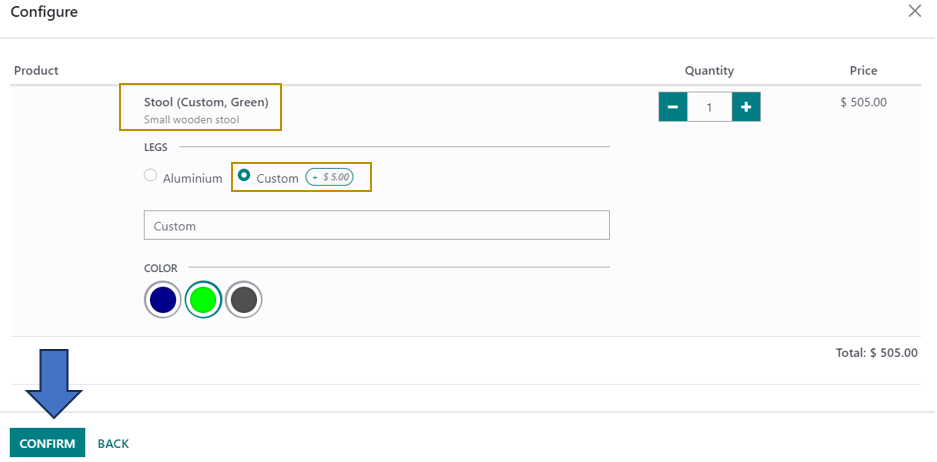Click the Price column header

(x=862, y=71)
